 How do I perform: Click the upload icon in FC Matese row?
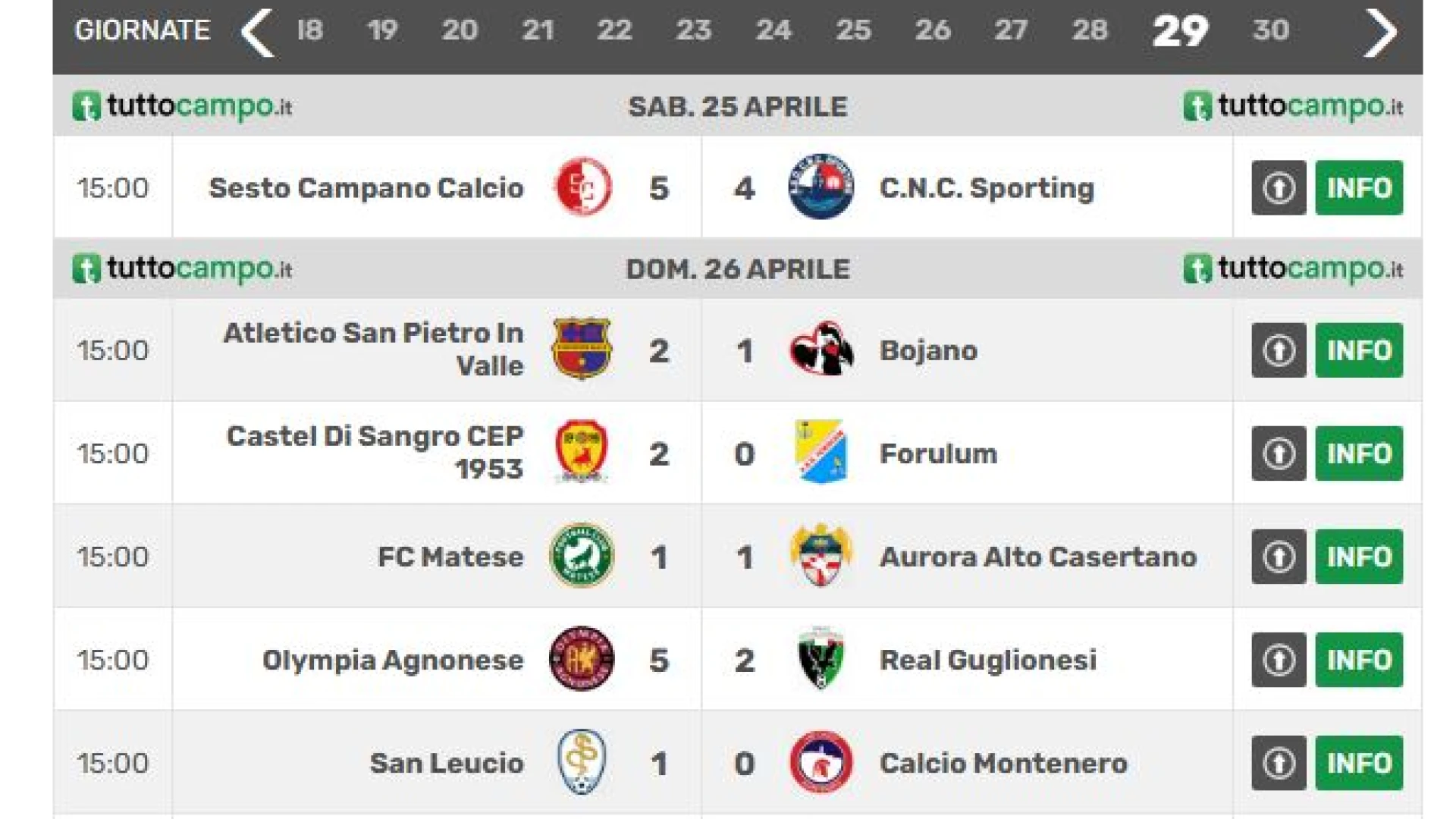[1279, 556]
